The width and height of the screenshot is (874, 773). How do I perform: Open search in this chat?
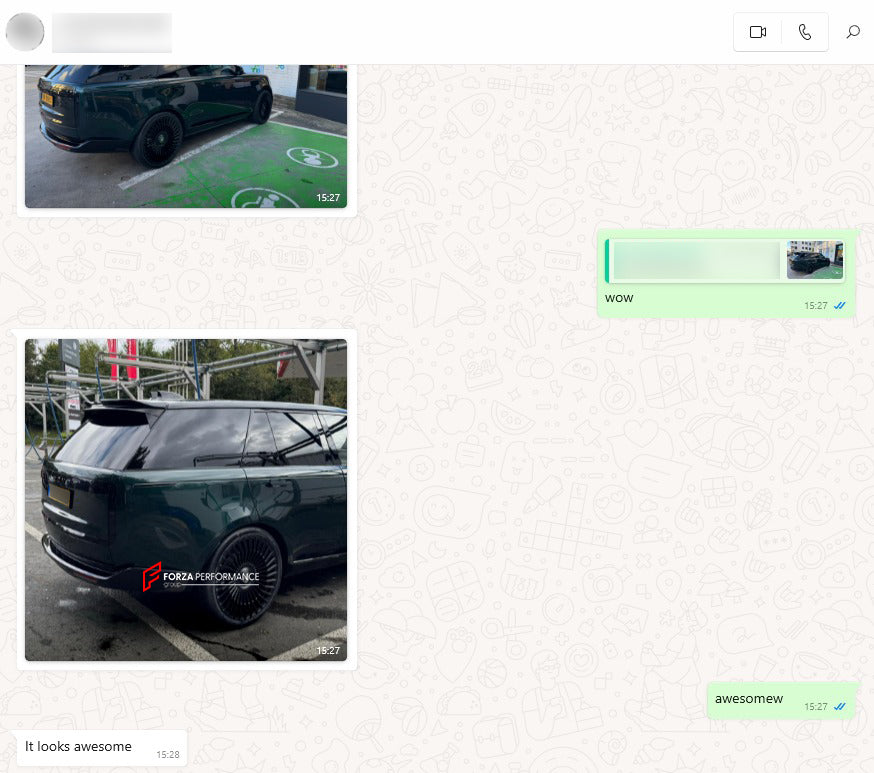[853, 32]
